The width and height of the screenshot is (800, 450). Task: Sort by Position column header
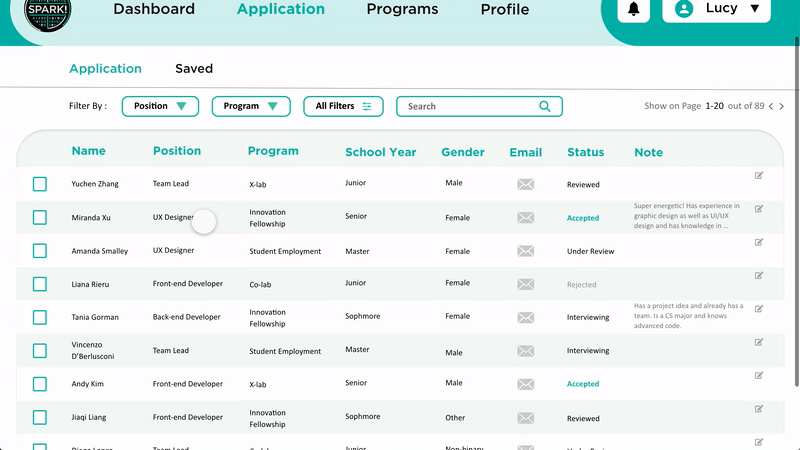pyautogui.click(x=177, y=151)
